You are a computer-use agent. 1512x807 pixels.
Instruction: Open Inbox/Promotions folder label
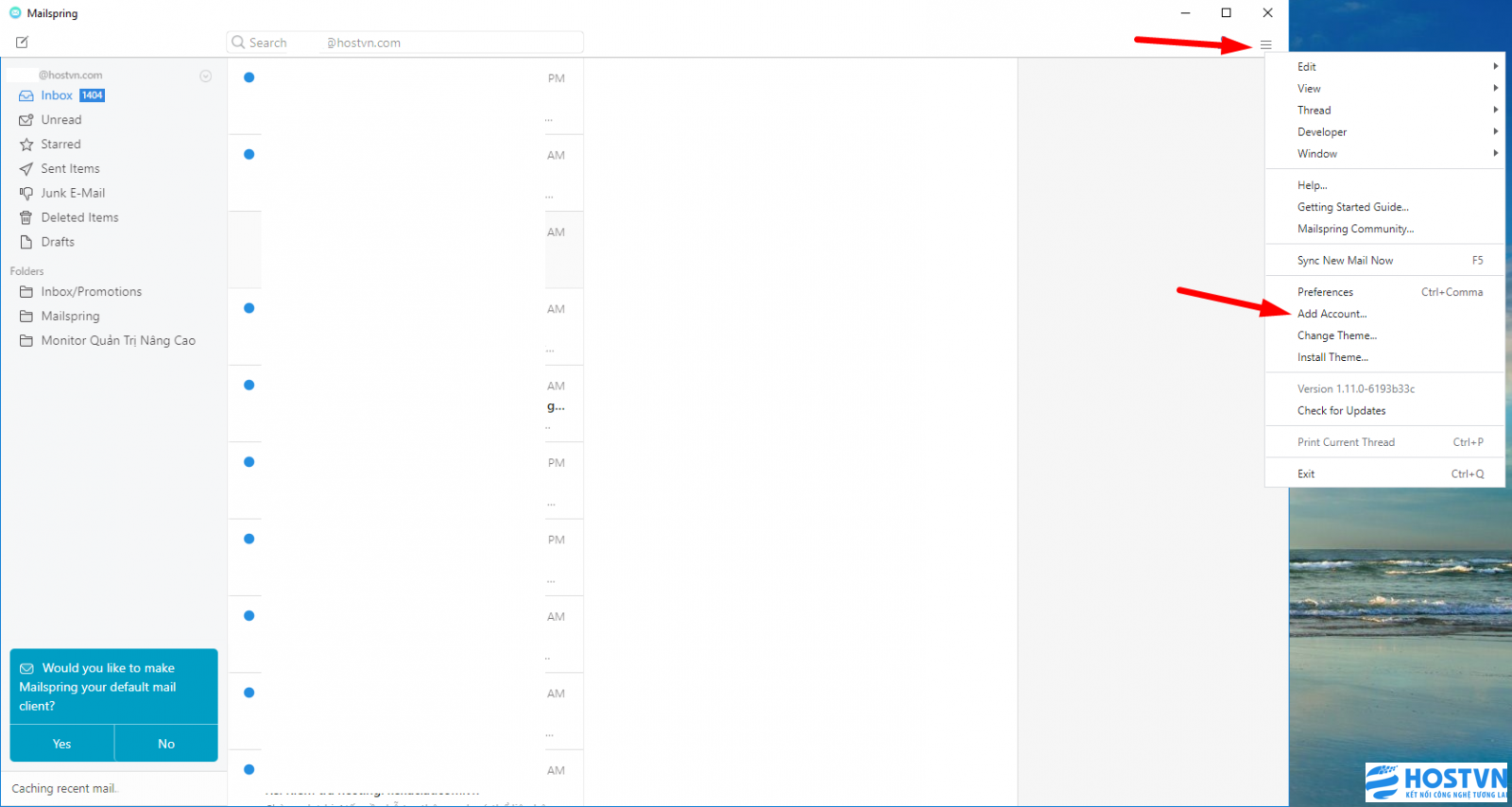tap(92, 292)
